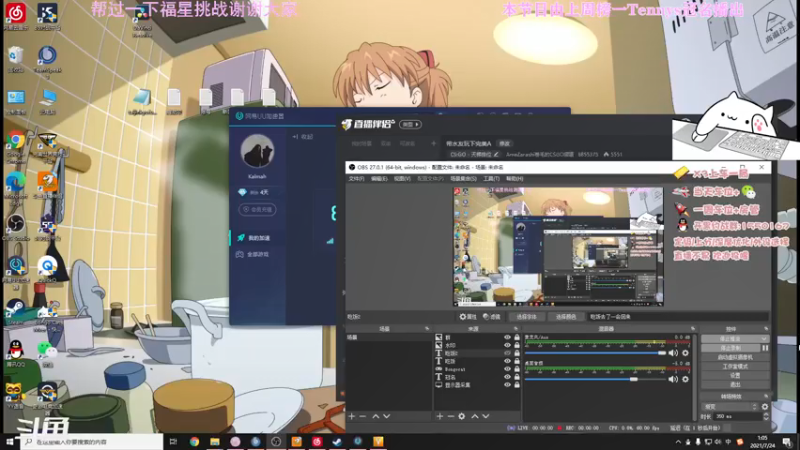800x450 pixels.
Task: Pop out the 场景 dock panel
Action: (427, 329)
